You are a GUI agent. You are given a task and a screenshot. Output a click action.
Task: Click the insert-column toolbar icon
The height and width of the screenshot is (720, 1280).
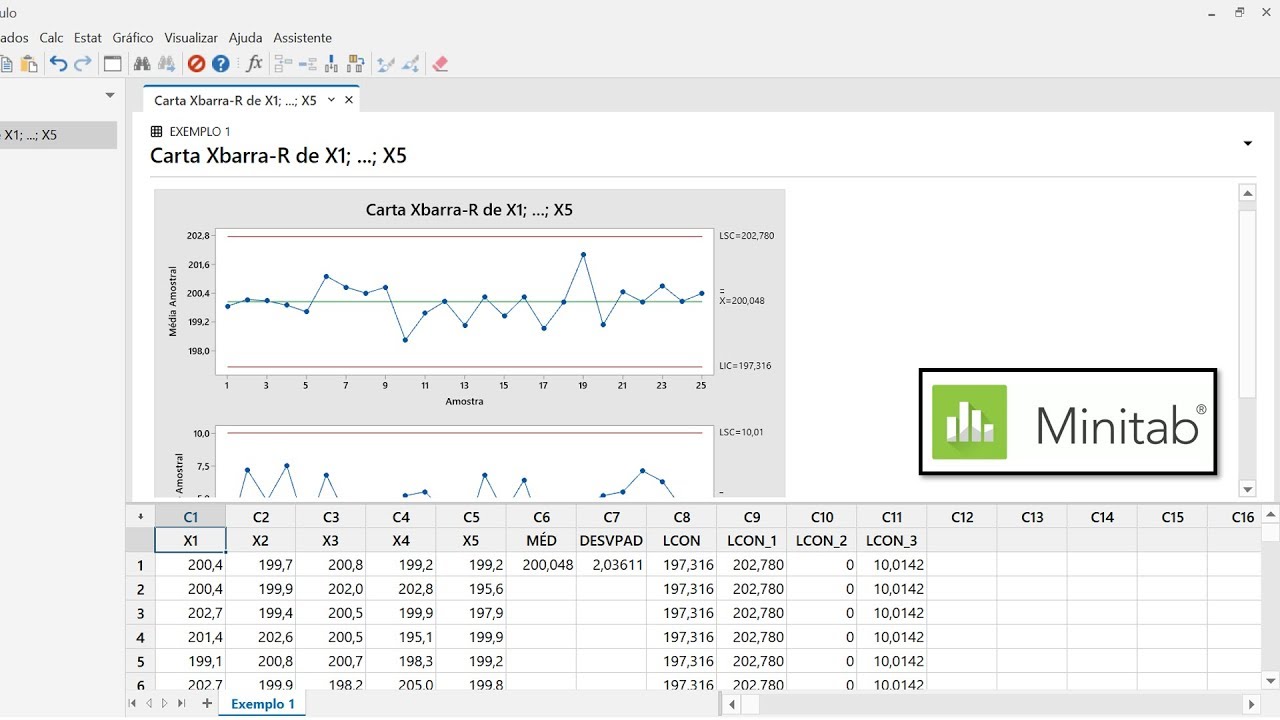(x=331, y=64)
